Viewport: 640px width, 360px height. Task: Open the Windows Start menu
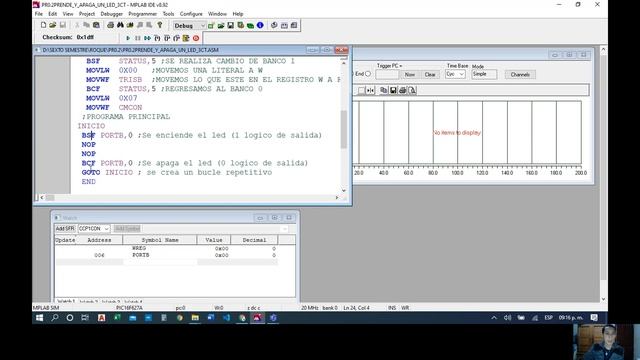coord(39,318)
